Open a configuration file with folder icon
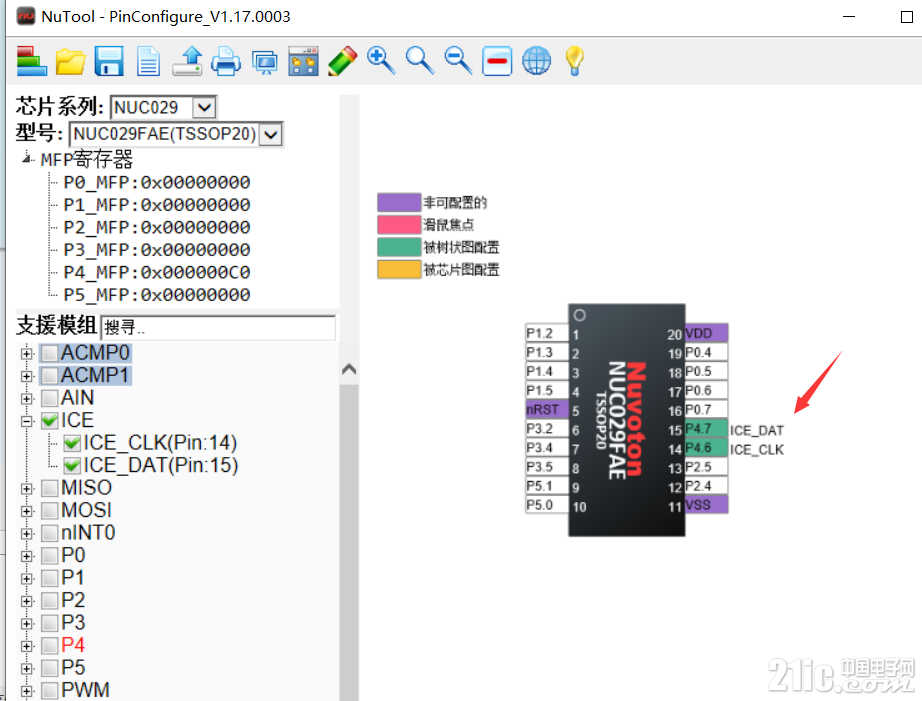The image size is (922, 701). (x=71, y=61)
